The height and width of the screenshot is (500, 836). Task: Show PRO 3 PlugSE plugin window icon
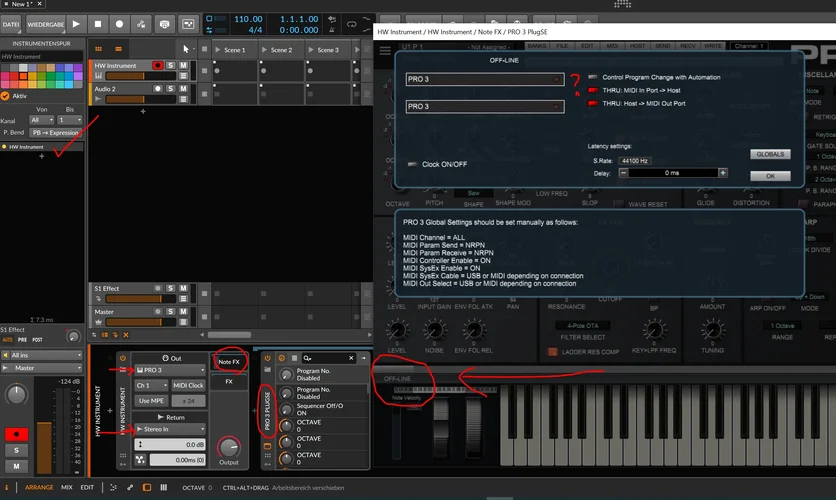coord(267,446)
